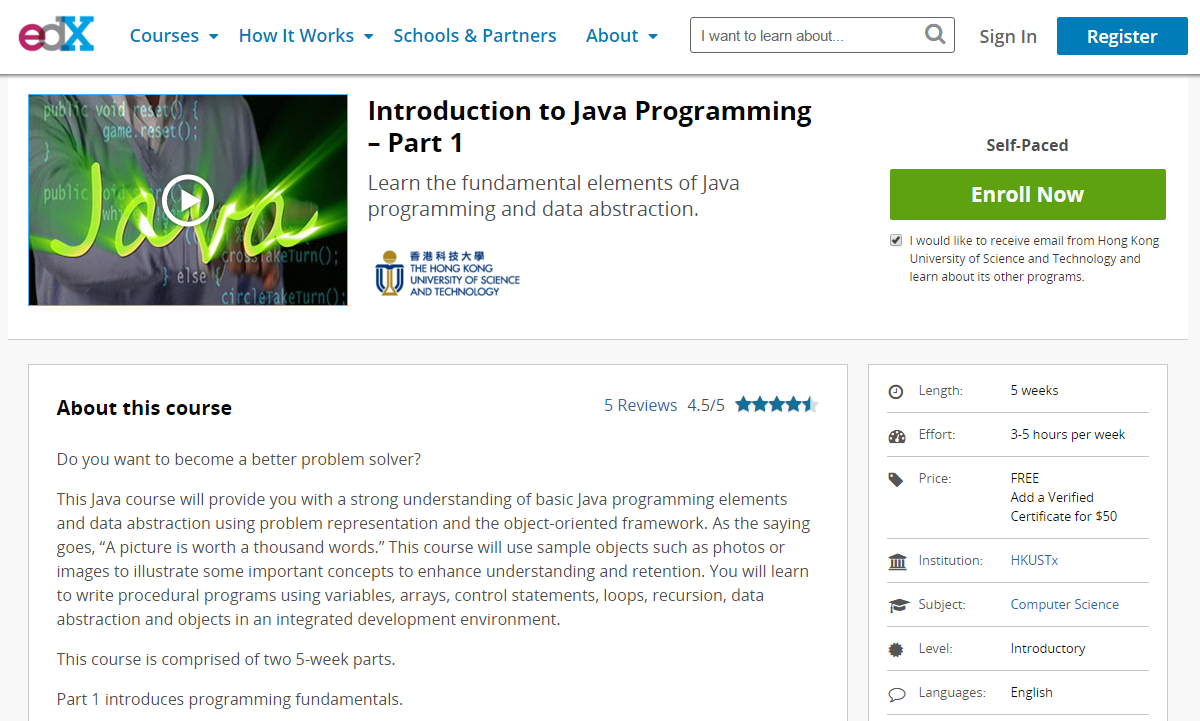Click the building icon beside Institution
The image size is (1200, 721).
[x=897, y=561]
